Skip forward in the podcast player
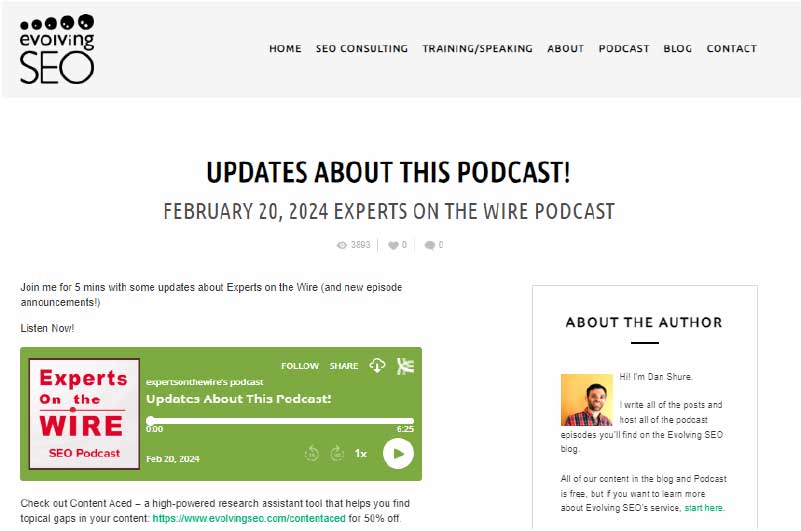Image resolution: width=801 pixels, height=531 pixels. (x=337, y=453)
